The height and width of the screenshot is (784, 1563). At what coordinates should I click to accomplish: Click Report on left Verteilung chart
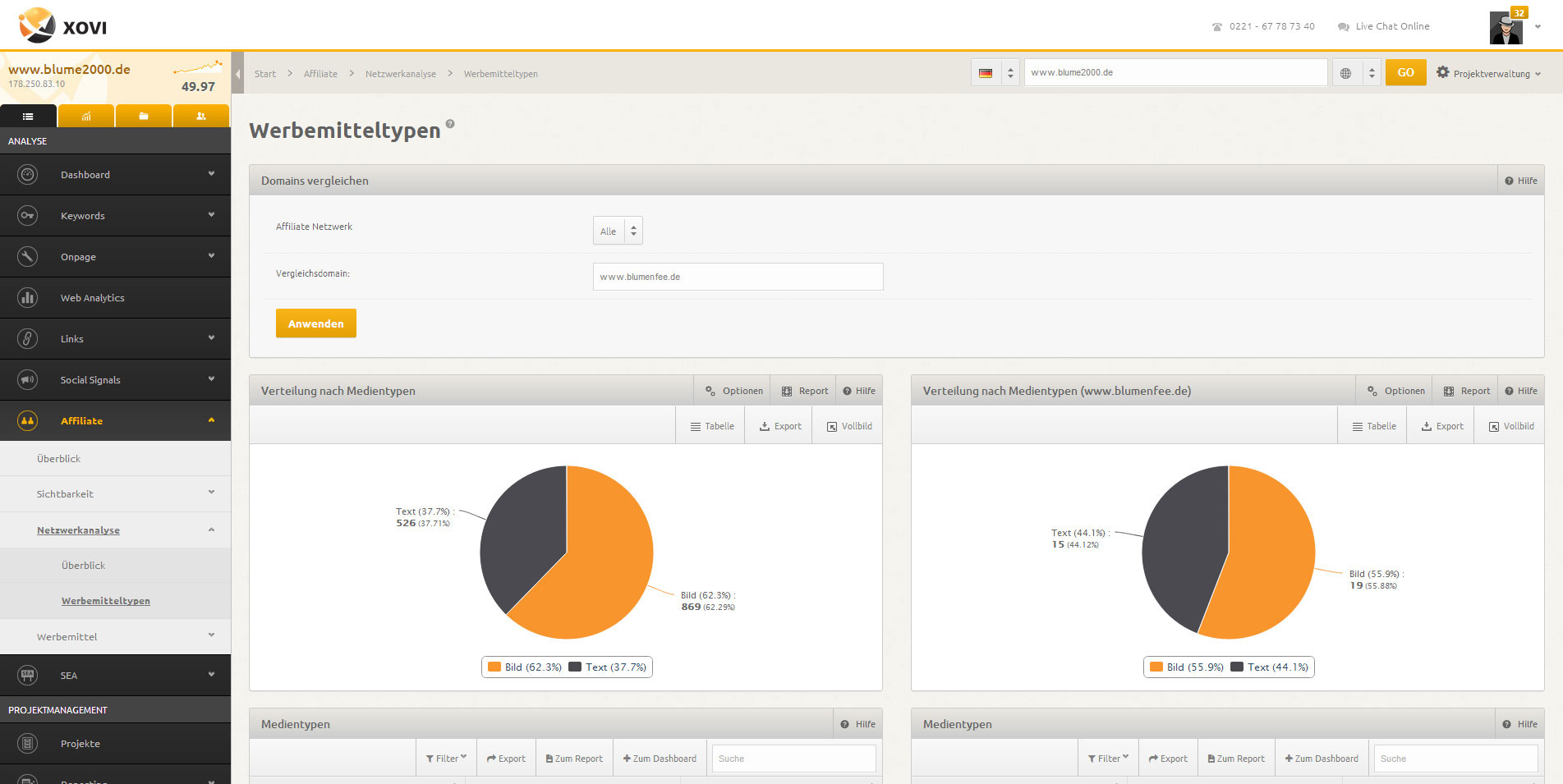coord(804,391)
